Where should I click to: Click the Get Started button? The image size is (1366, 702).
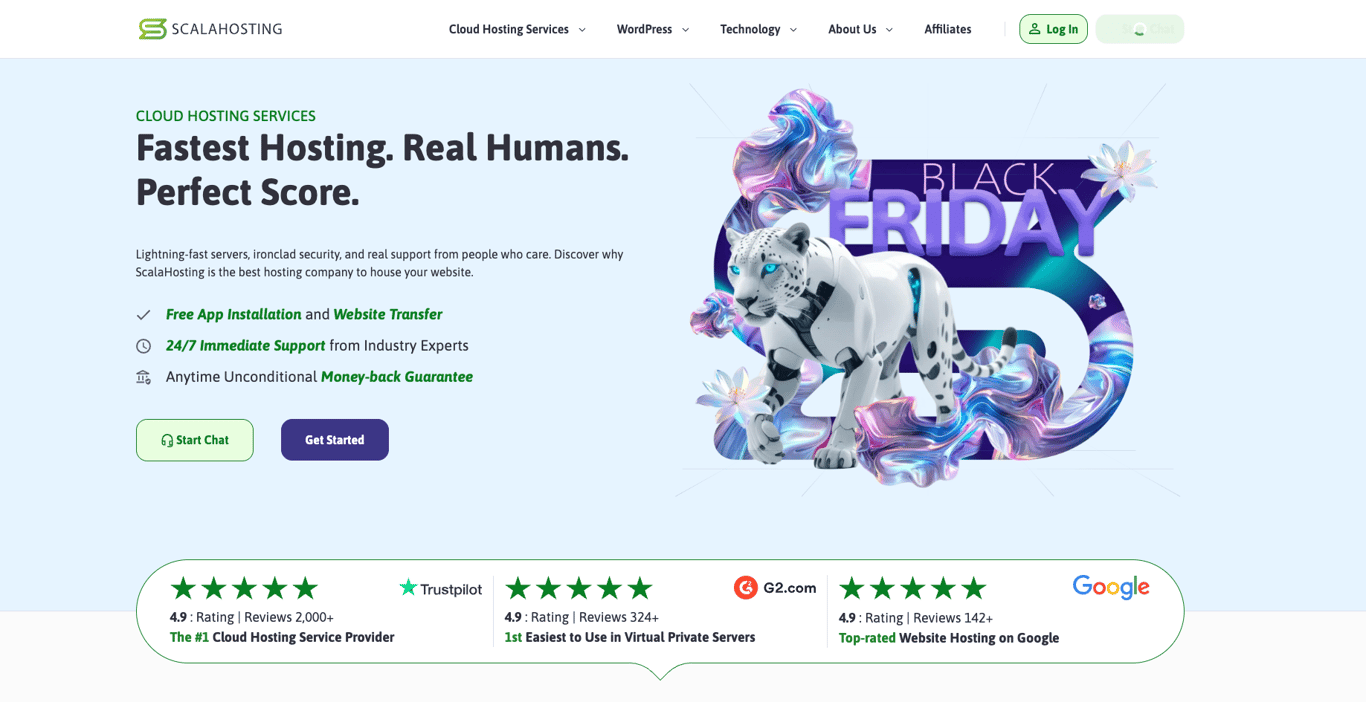coord(334,440)
